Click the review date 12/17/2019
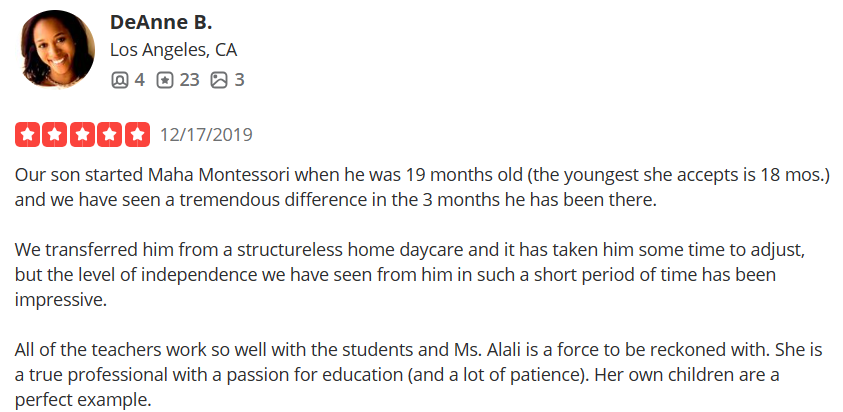Screen dimensions: 843x412 pos(206,134)
